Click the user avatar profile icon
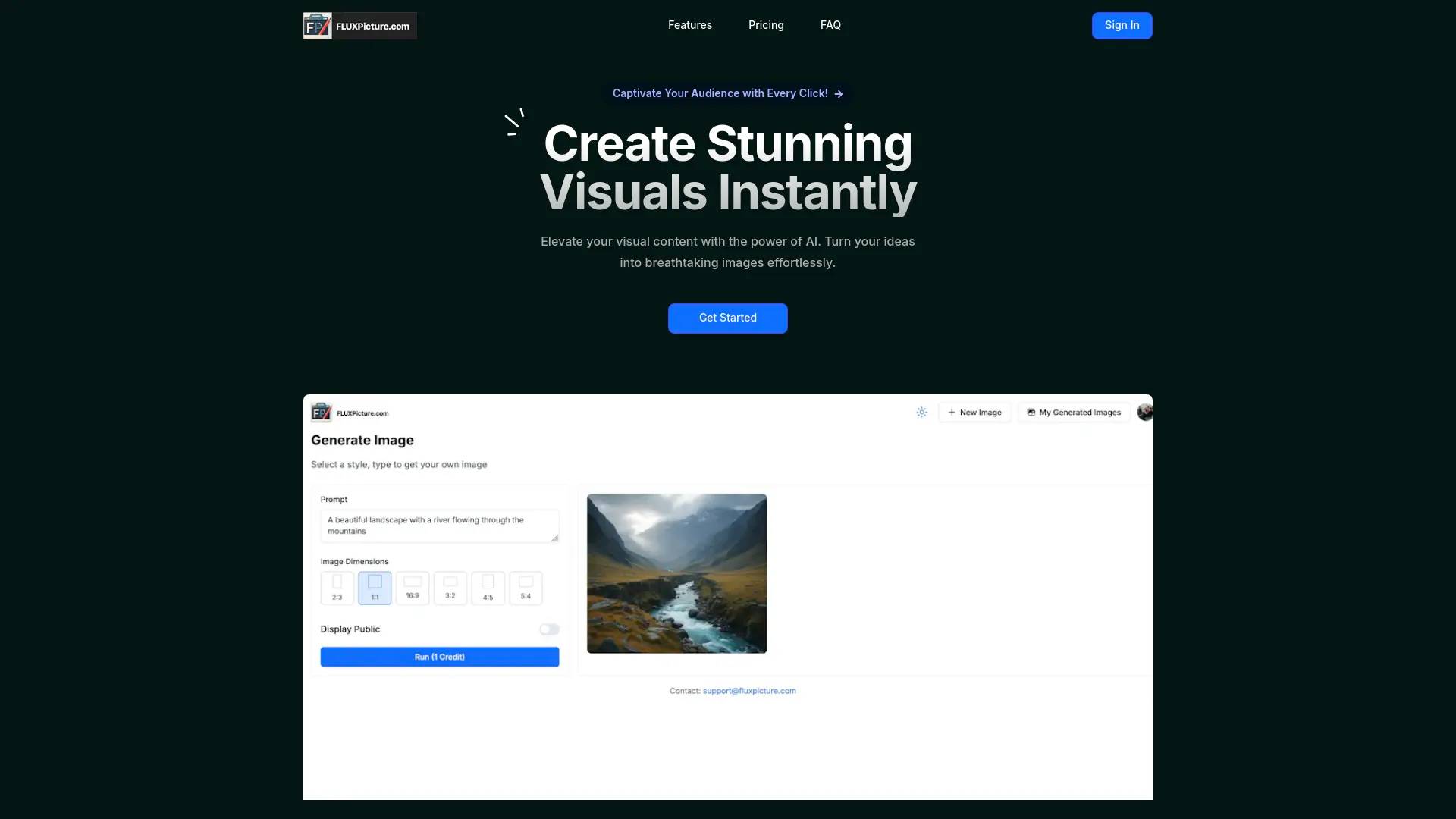This screenshot has width=1456, height=819. tap(1143, 412)
